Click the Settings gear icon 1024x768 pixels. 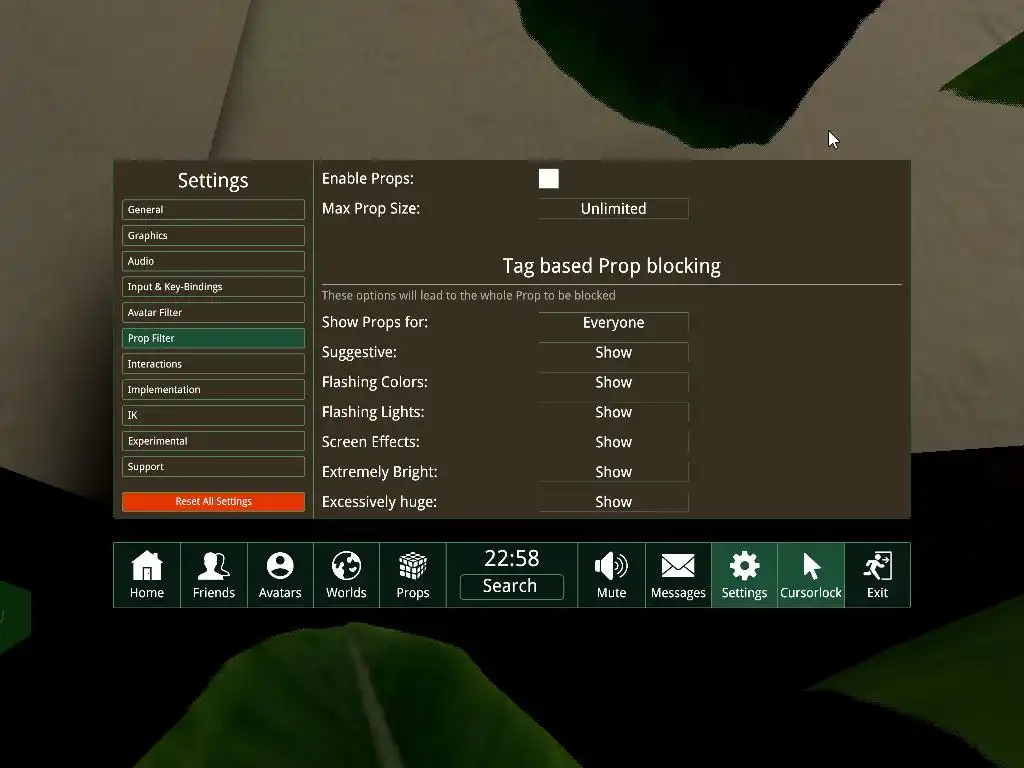744,575
